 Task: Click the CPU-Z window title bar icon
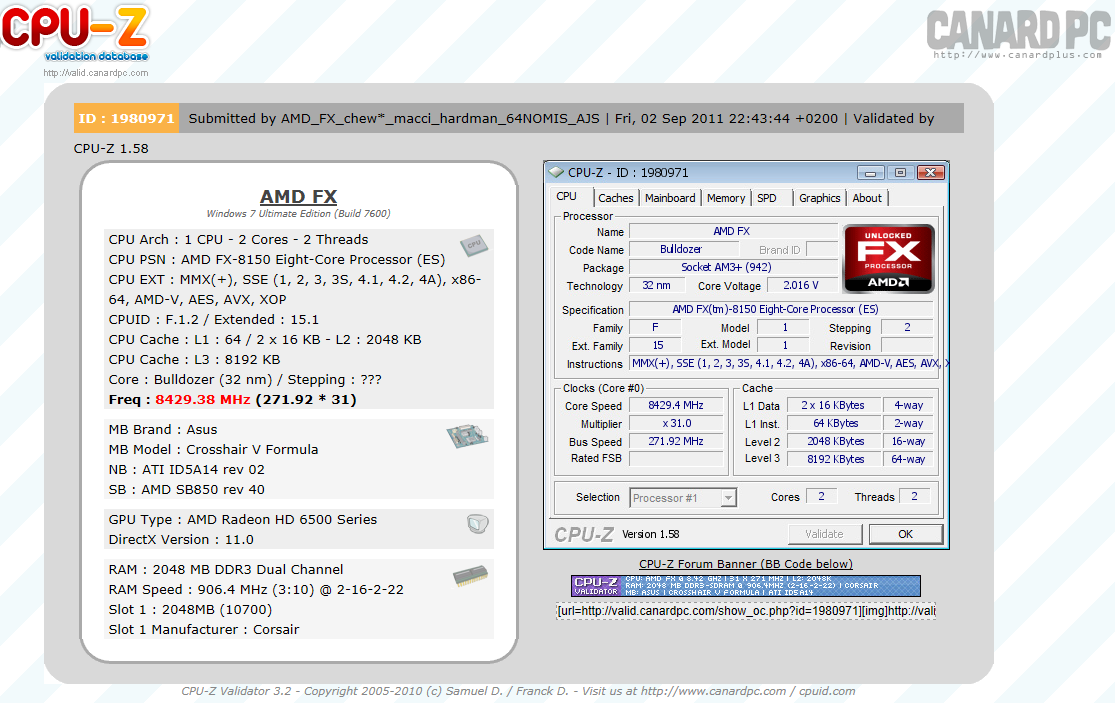coord(556,173)
